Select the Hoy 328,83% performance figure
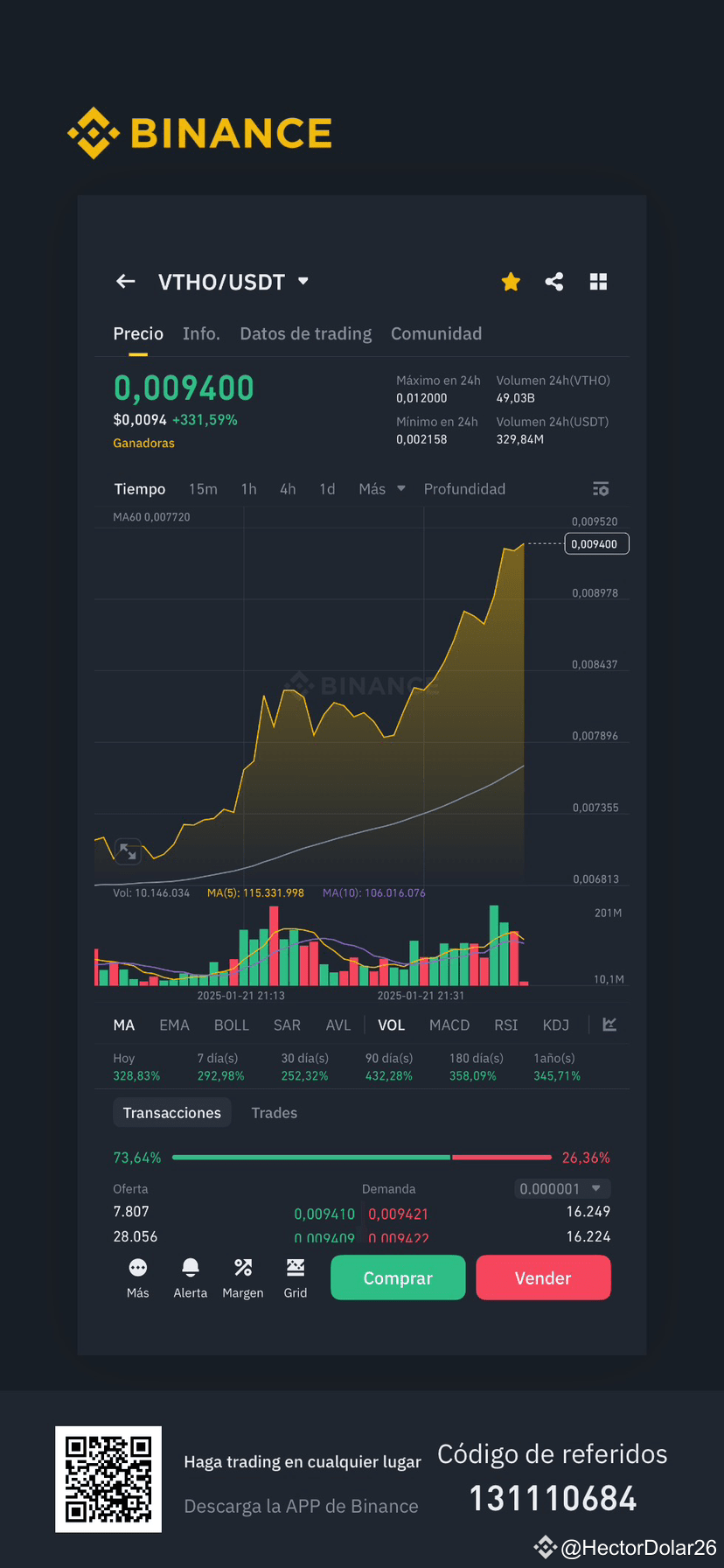 point(136,1067)
